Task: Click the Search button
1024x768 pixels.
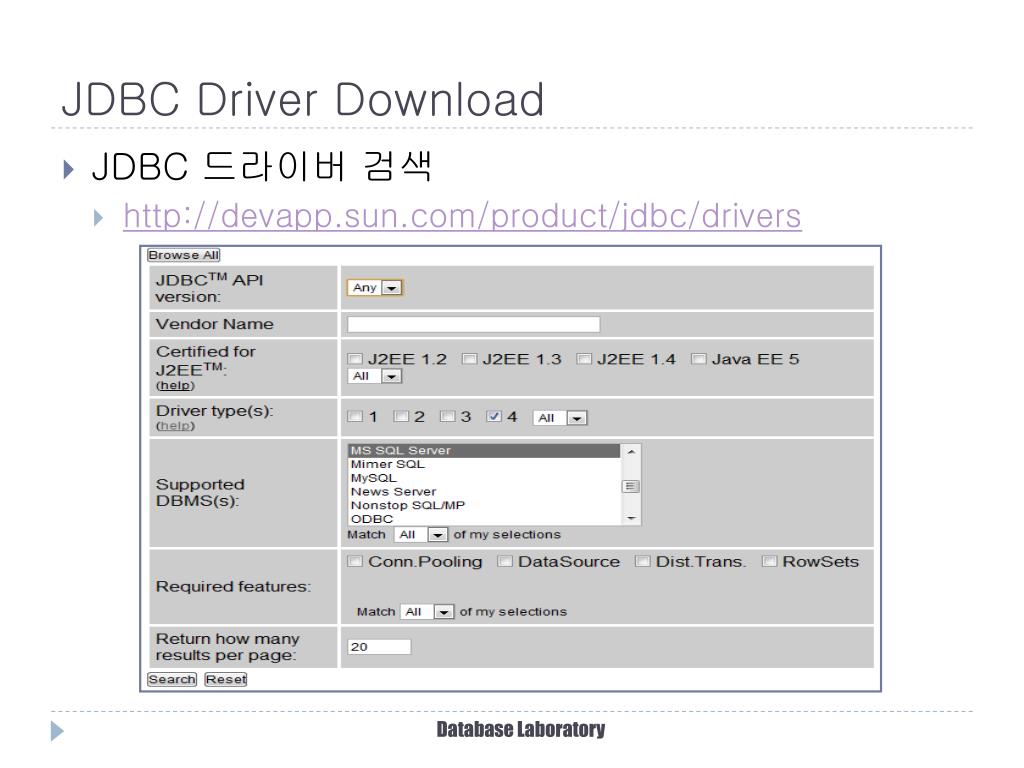Action: tap(172, 680)
